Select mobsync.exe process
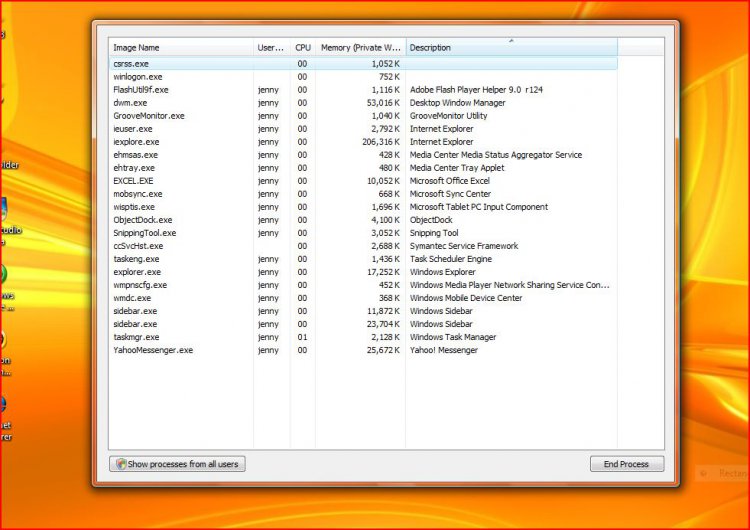The width and height of the screenshot is (750, 530). click(363, 194)
